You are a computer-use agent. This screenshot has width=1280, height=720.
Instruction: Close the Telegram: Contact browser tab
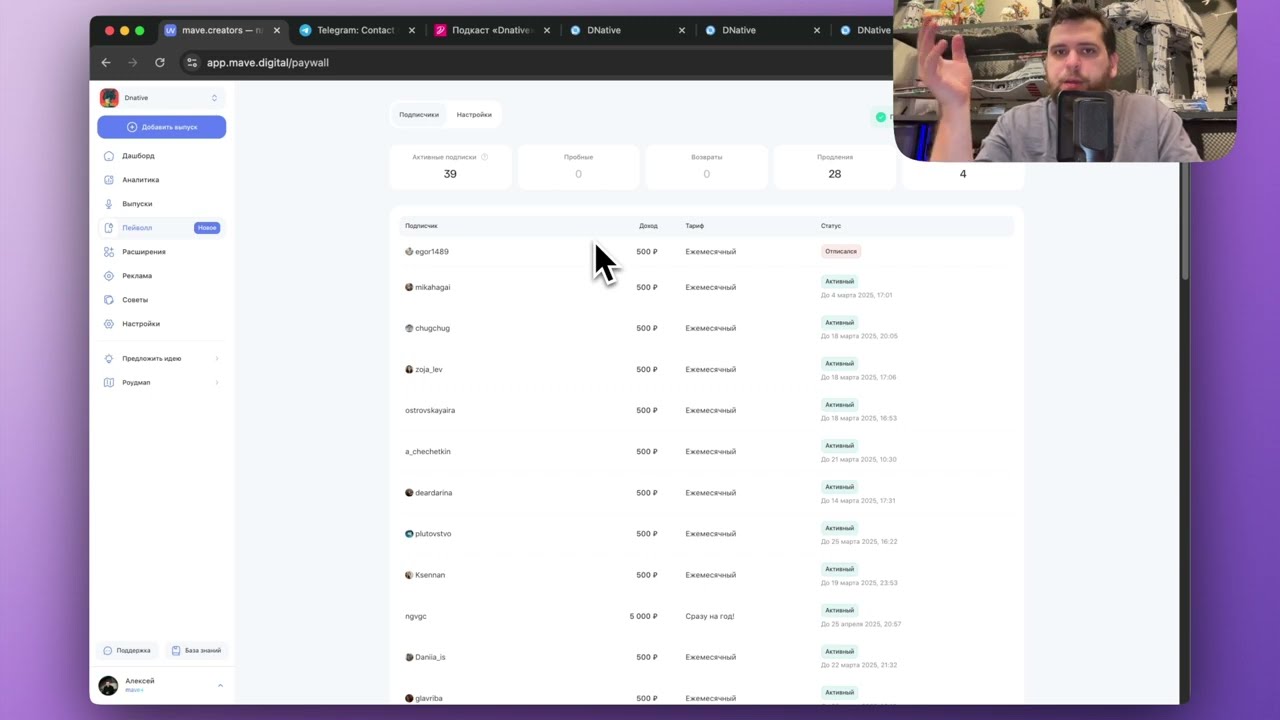coord(412,30)
